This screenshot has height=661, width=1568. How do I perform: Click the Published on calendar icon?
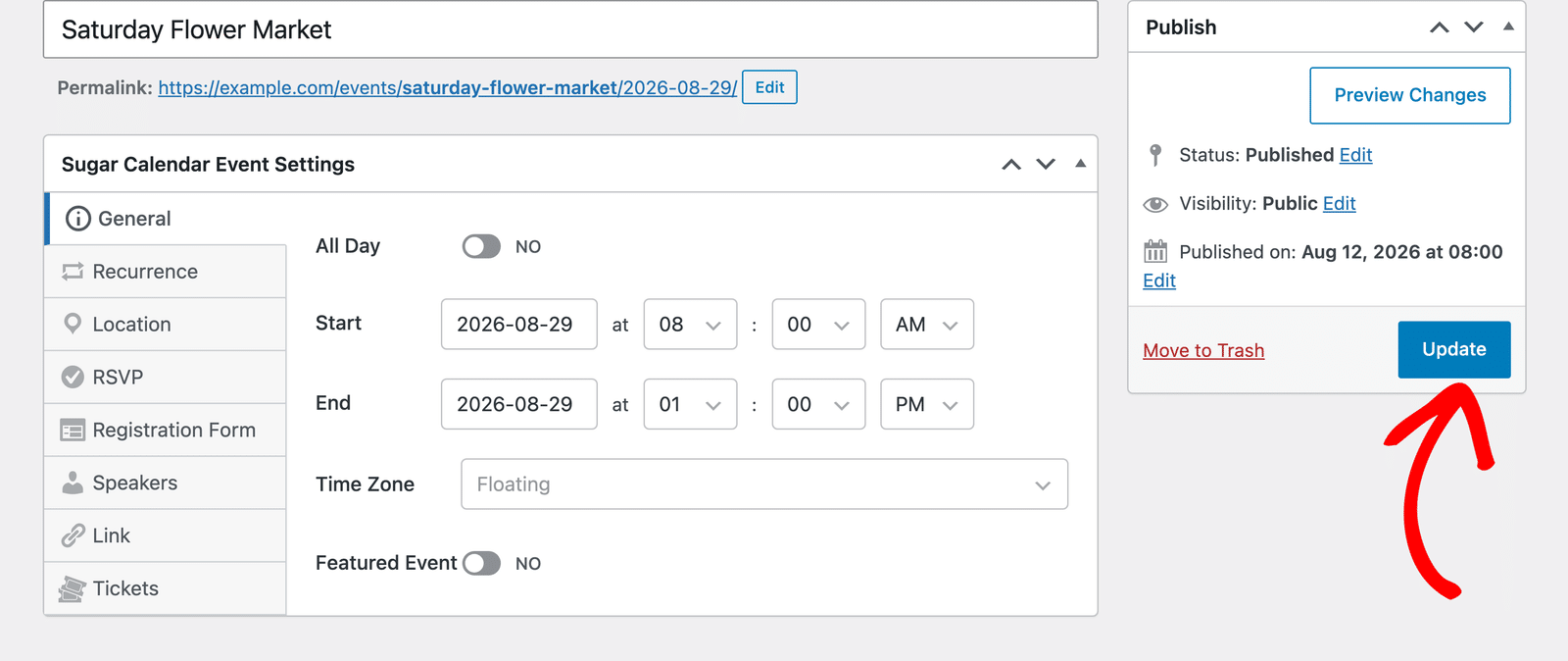point(1155,252)
